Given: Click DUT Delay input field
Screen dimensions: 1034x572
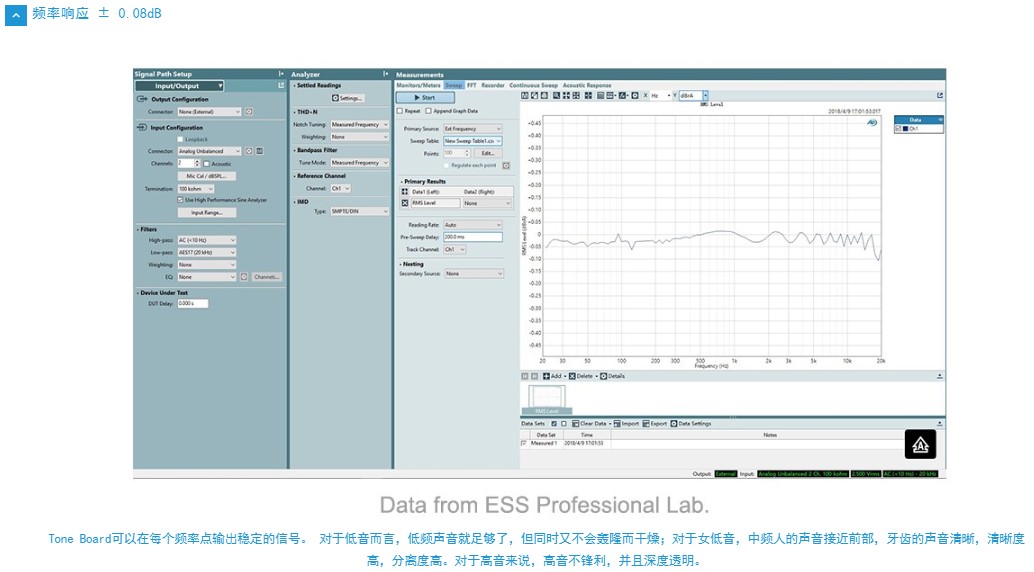Looking at the screenshot, I should (x=193, y=303).
